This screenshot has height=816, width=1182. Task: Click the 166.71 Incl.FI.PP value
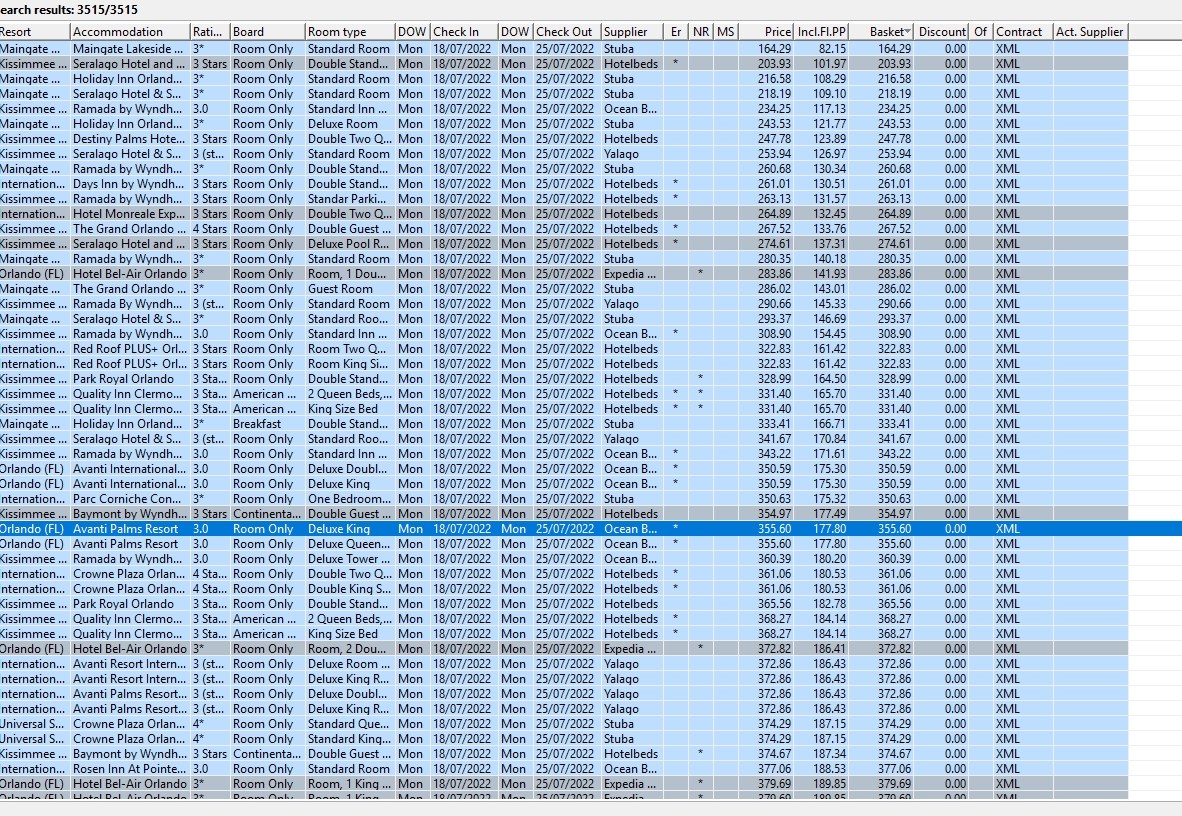829,424
